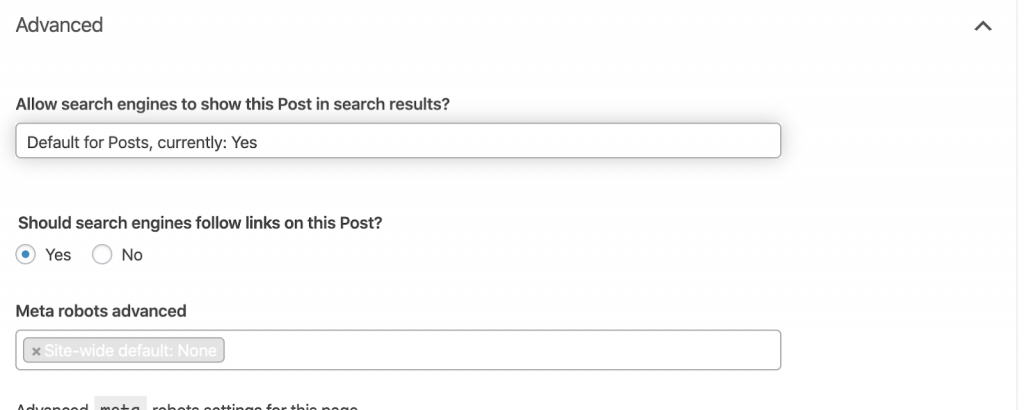Click the Advanced section heading
Screen dimensions: 1024x410
click(59, 25)
